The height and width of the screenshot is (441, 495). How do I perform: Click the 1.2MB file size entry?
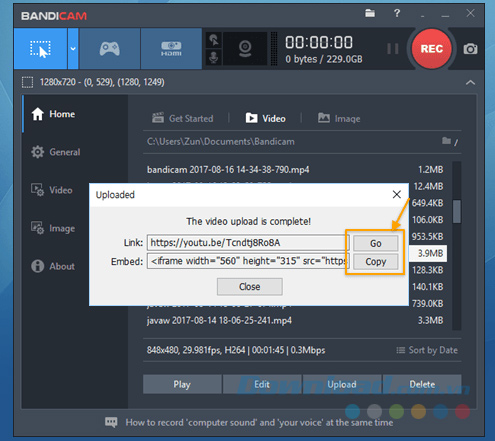431,170
